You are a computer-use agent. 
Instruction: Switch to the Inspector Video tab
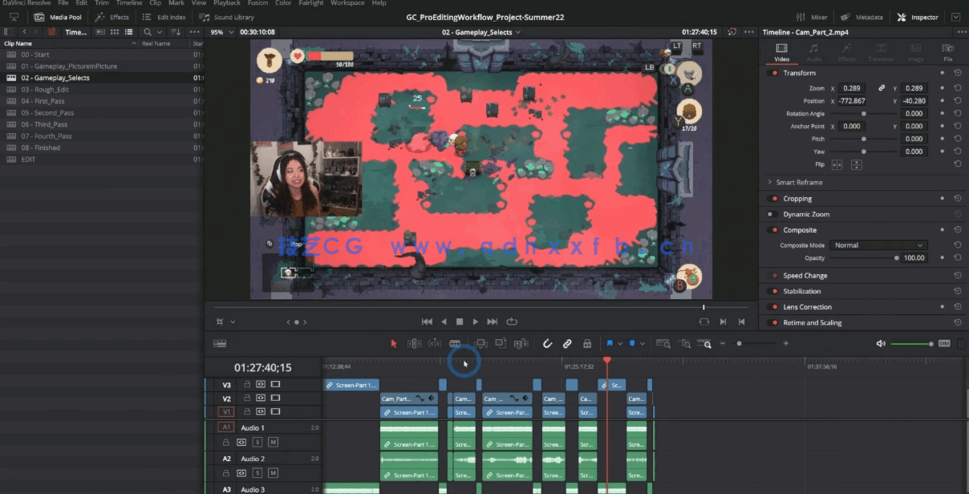[781, 52]
